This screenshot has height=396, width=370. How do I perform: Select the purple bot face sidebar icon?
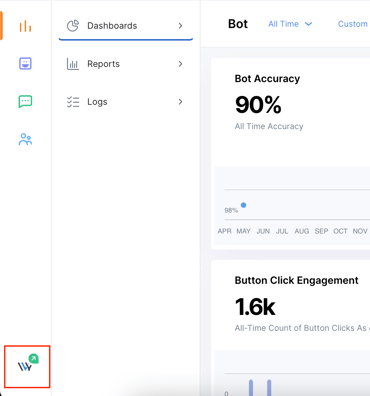pyautogui.click(x=25, y=63)
